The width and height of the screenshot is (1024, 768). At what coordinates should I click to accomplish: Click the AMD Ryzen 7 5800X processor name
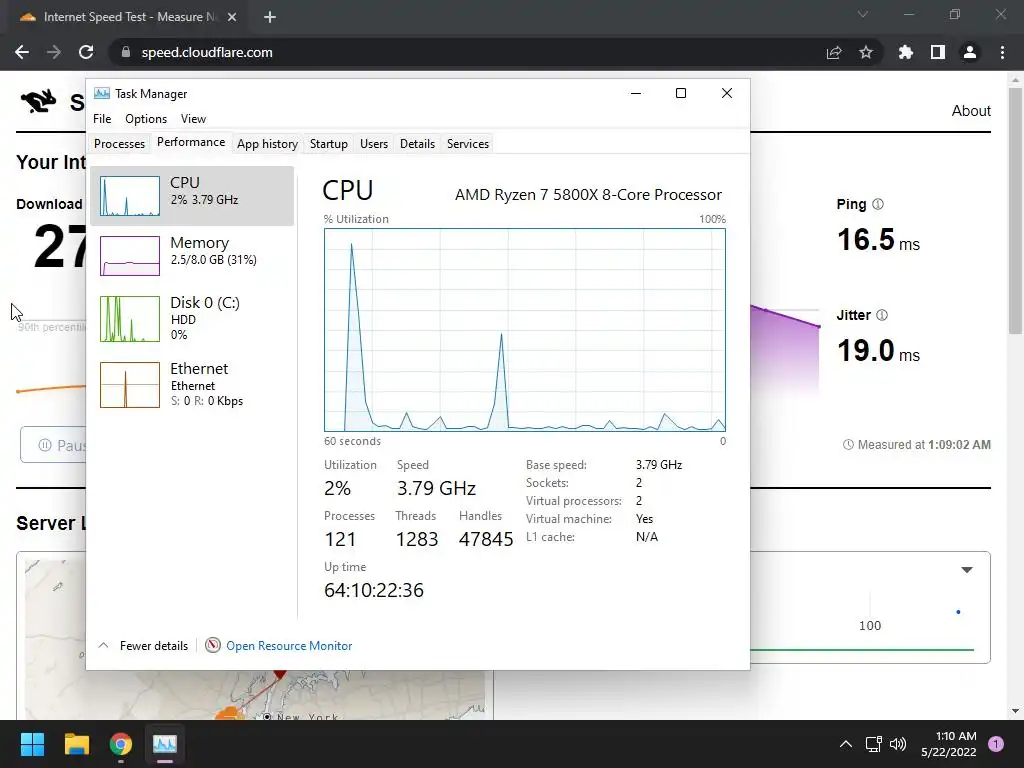point(588,195)
